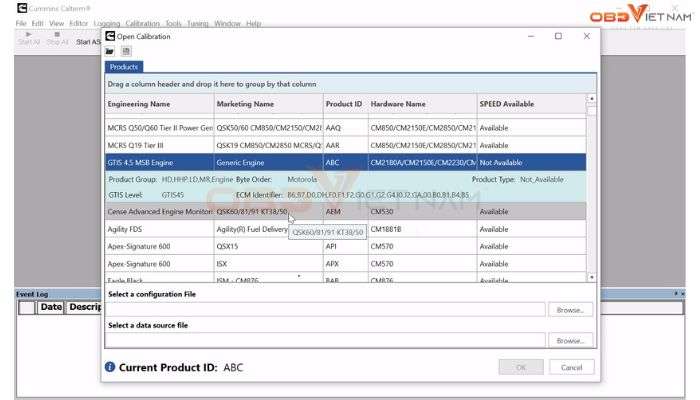
Task: Click the QSX15 marketing name cell
Action: [x=268, y=246]
